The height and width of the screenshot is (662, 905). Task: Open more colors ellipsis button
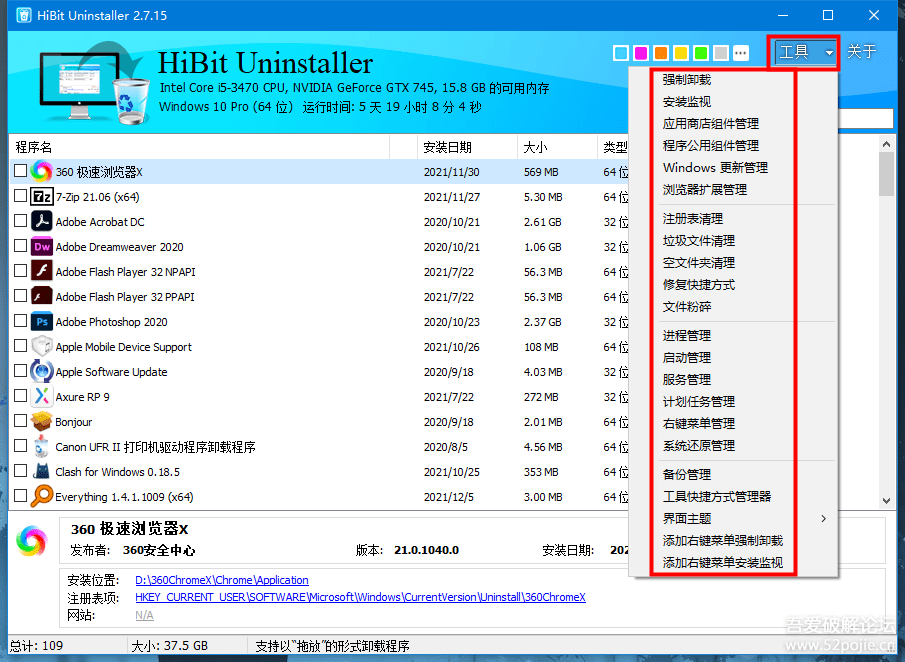tap(741, 53)
